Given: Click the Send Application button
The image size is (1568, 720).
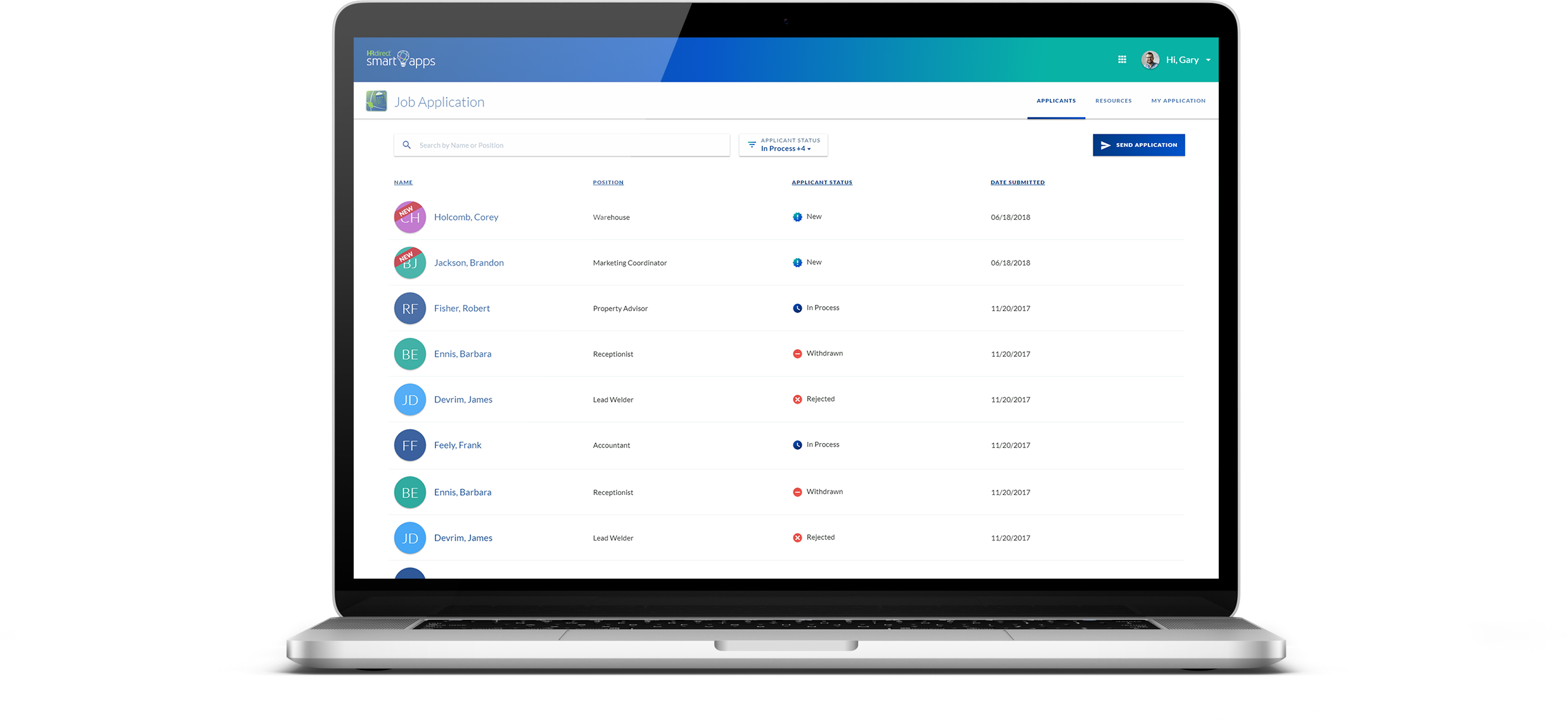Looking at the screenshot, I should click(x=1139, y=144).
